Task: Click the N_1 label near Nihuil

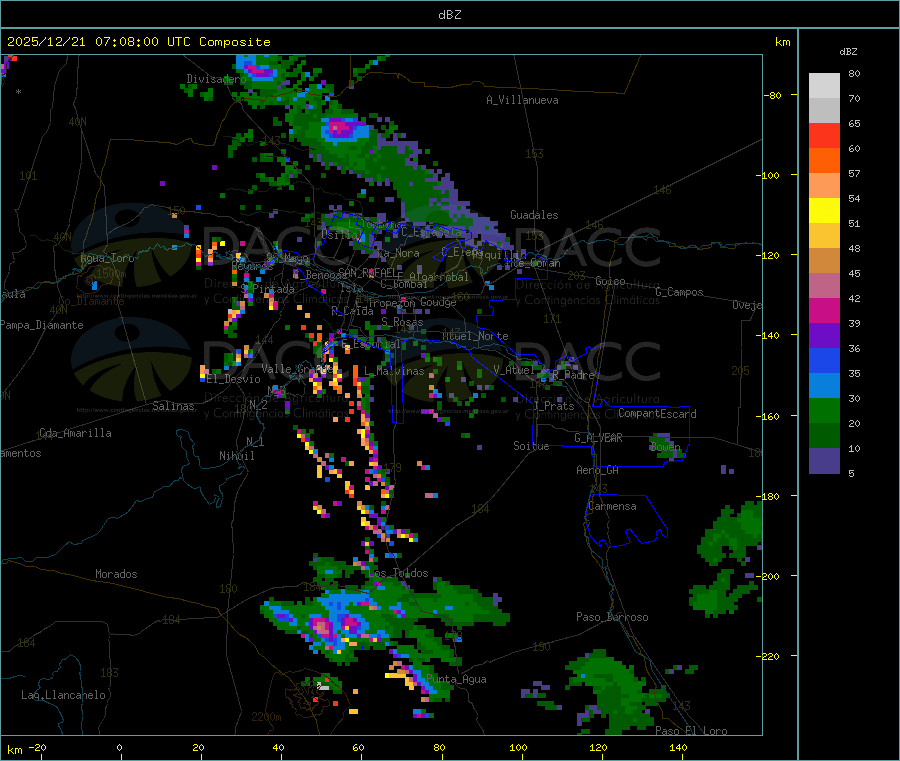Action: click(255, 441)
